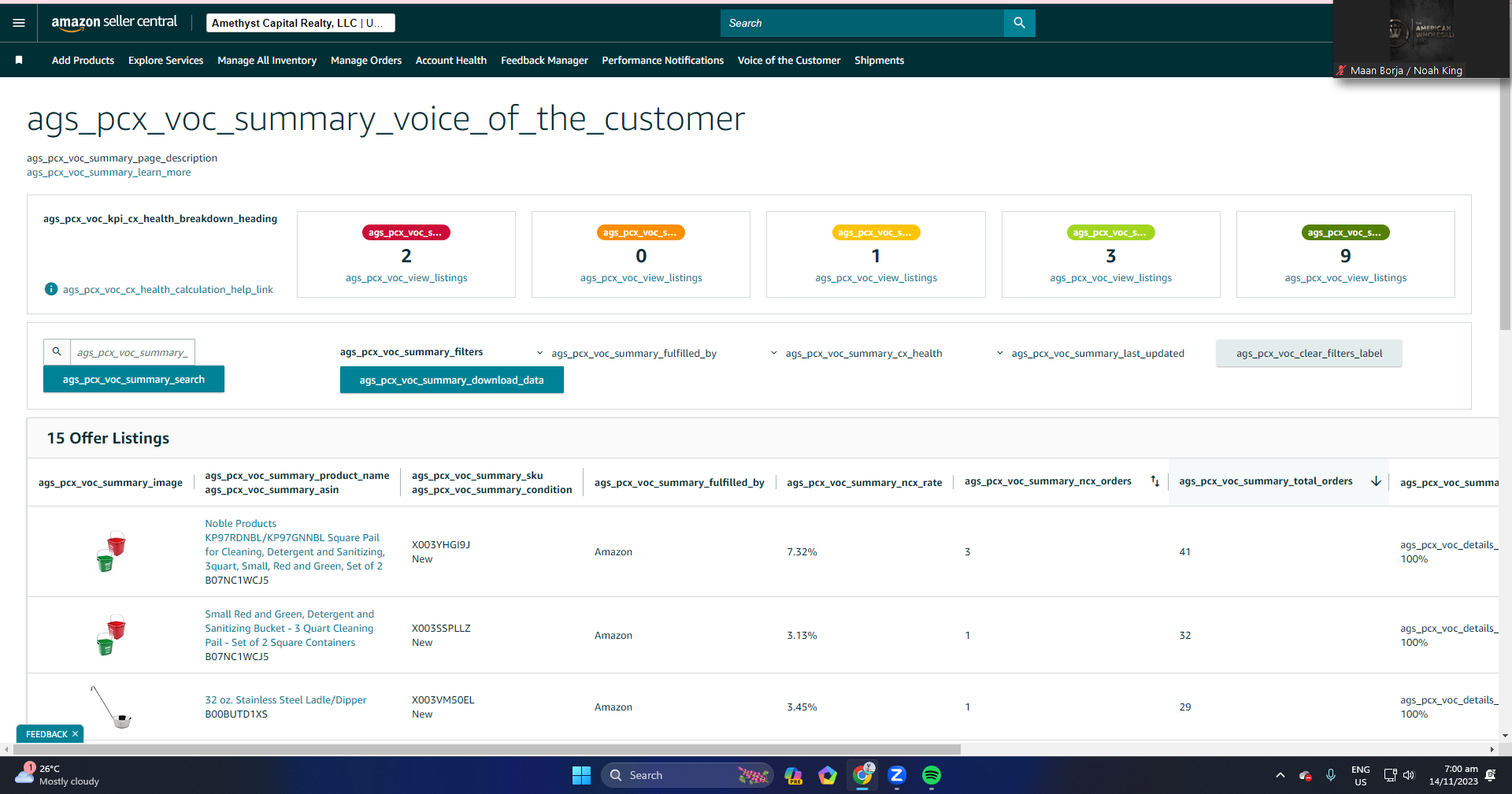Sort total_orders column with down arrow

click(x=1376, y=481)
